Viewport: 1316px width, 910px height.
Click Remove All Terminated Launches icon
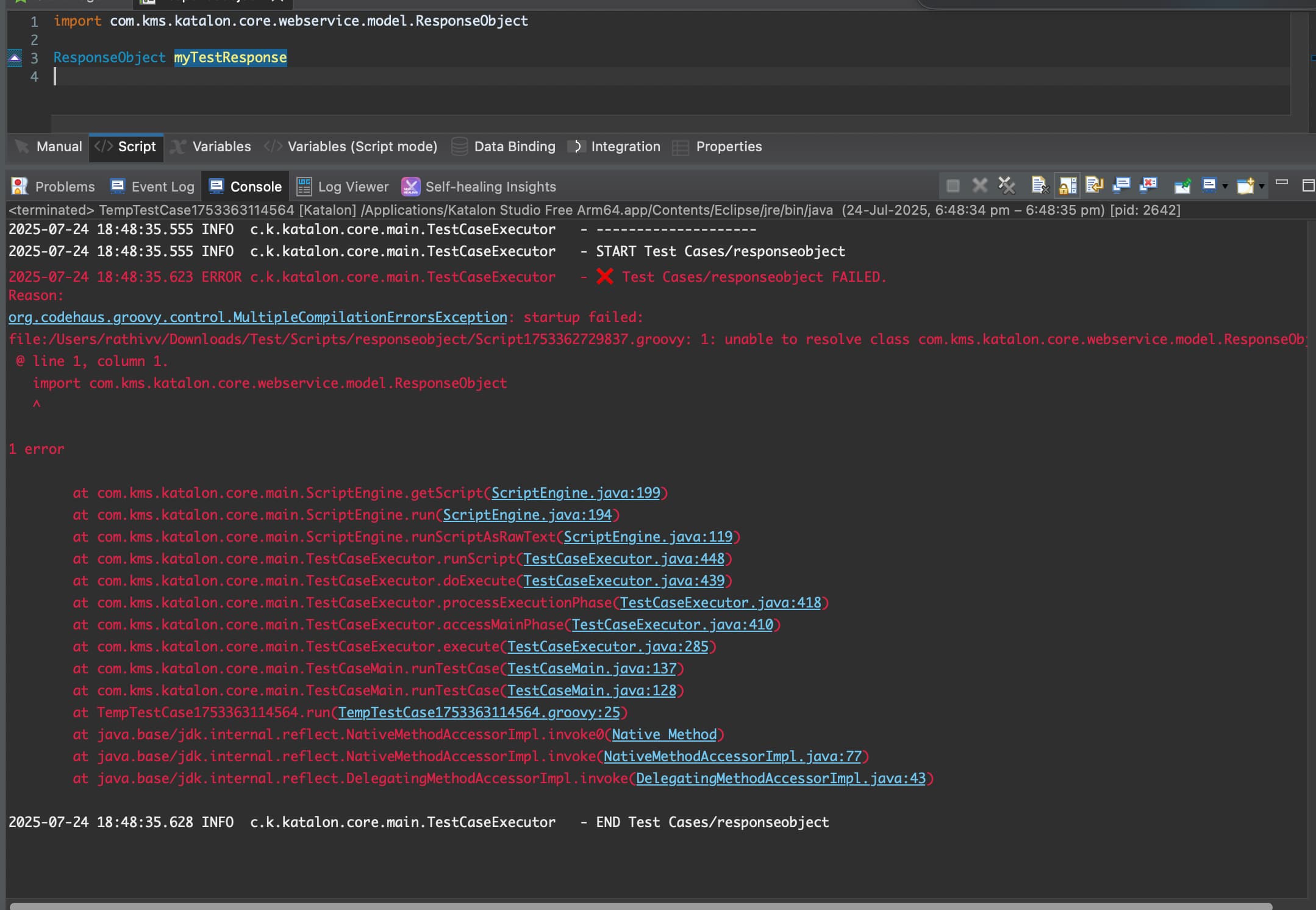coord(1006,185)
